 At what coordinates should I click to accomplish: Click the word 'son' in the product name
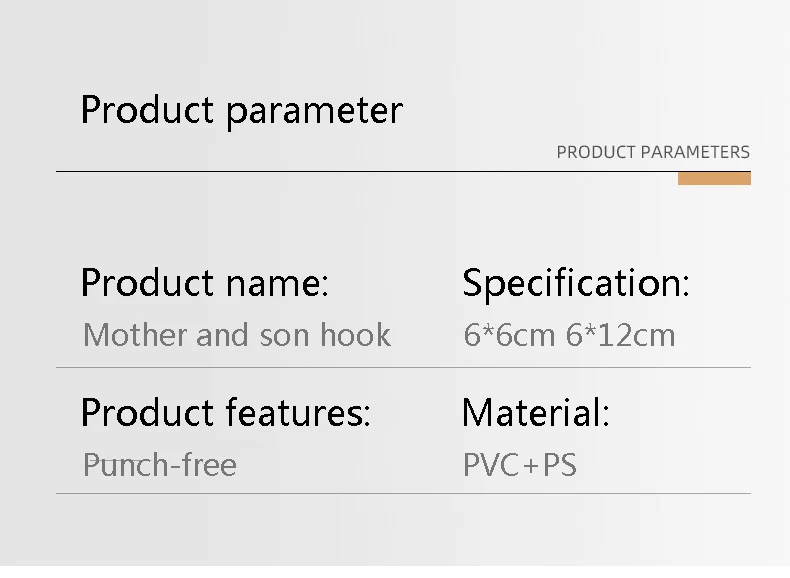[285, 335]
